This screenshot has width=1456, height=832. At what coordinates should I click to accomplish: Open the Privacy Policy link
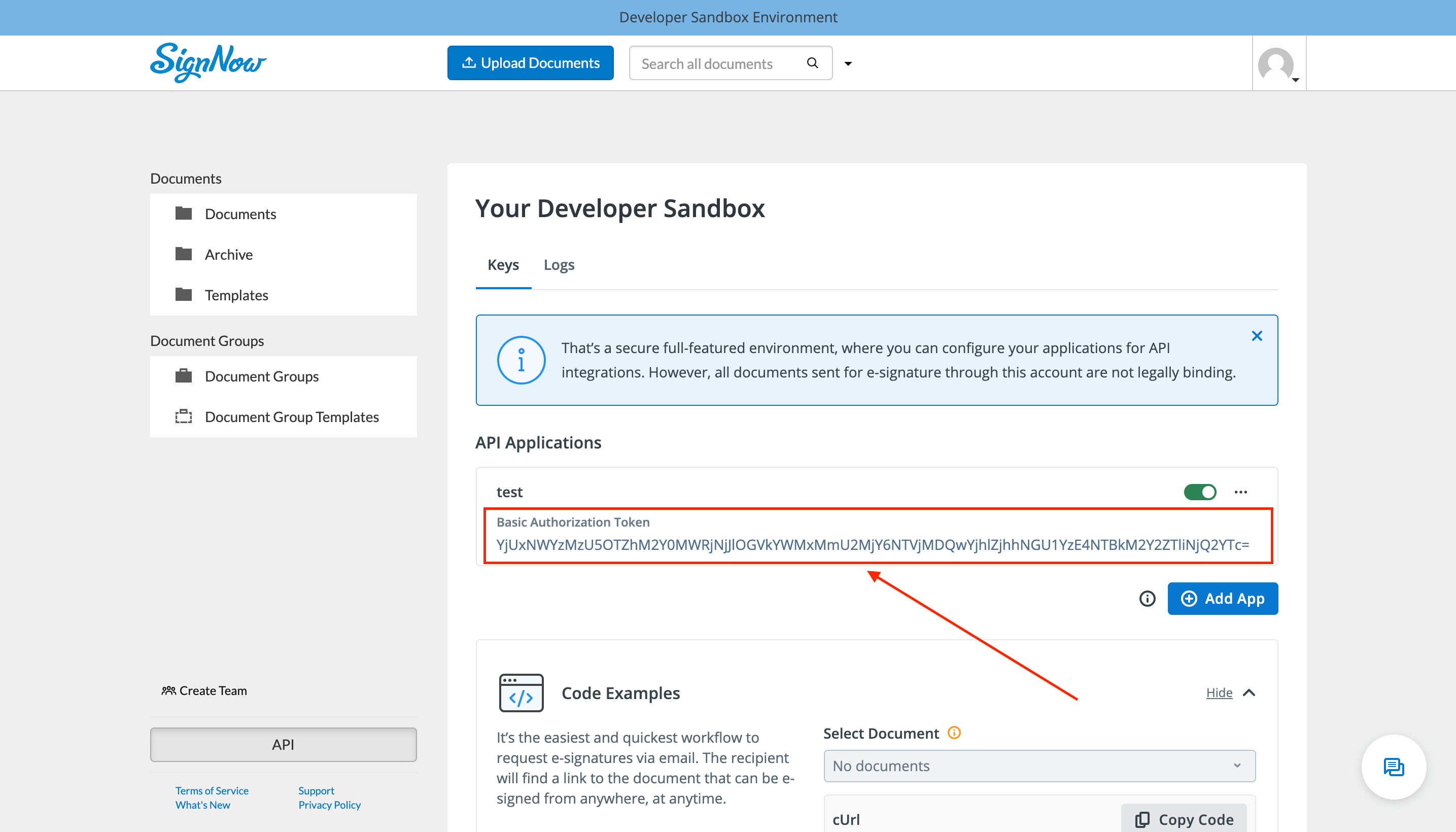(x=329, y=805)
